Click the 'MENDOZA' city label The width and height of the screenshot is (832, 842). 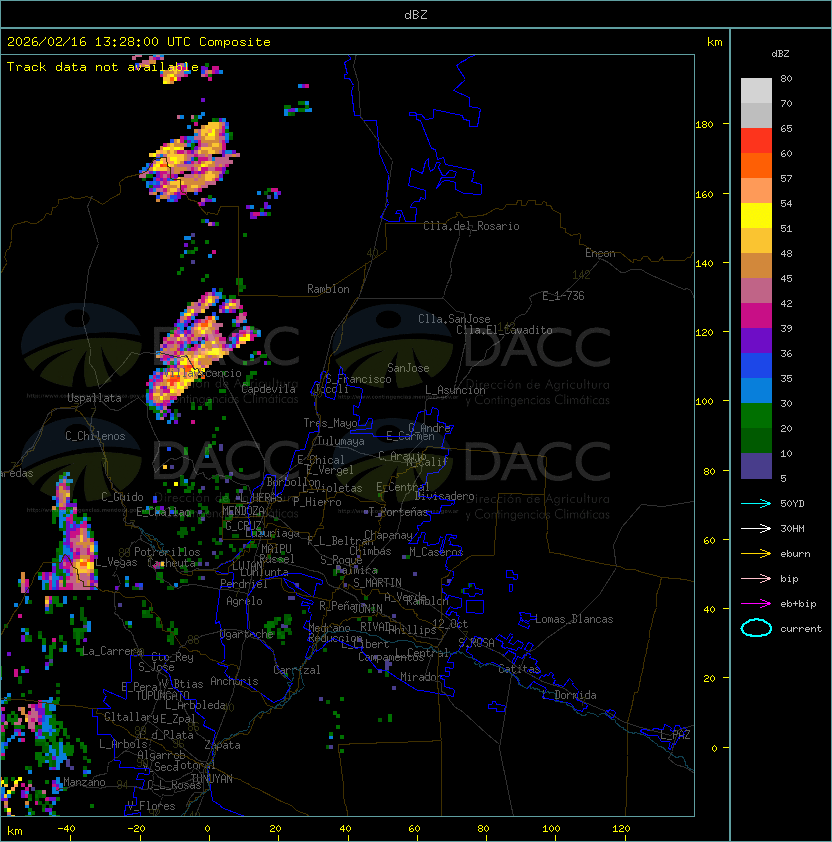pos(243,510)
